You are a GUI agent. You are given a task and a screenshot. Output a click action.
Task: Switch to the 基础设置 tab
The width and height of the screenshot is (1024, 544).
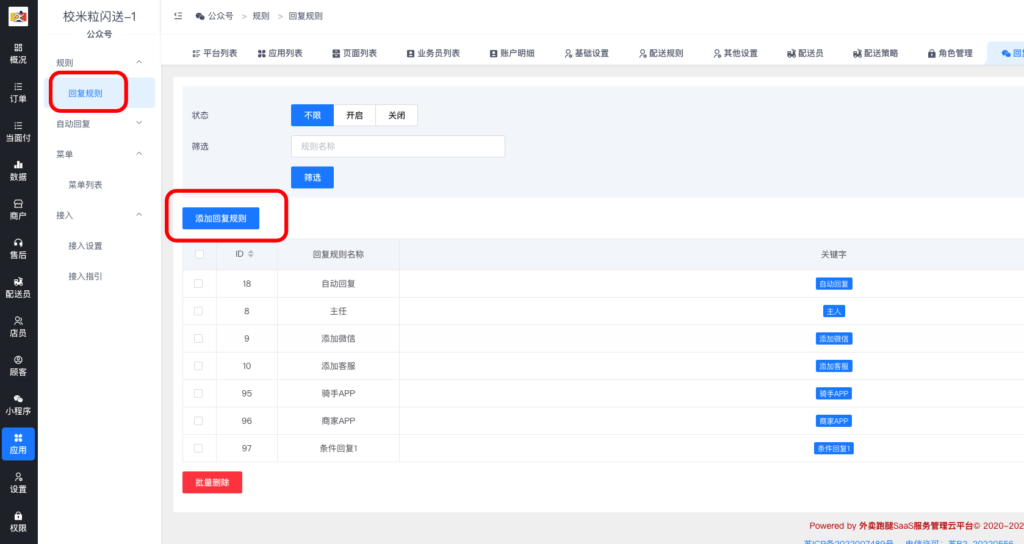click(x=586, y=54)
